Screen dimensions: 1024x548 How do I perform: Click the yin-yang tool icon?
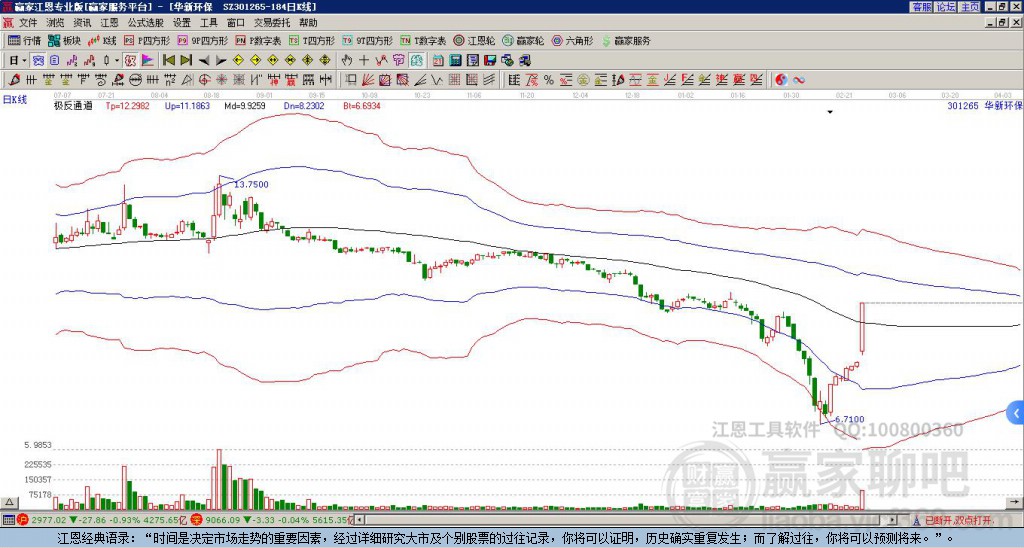coord(781,80)
